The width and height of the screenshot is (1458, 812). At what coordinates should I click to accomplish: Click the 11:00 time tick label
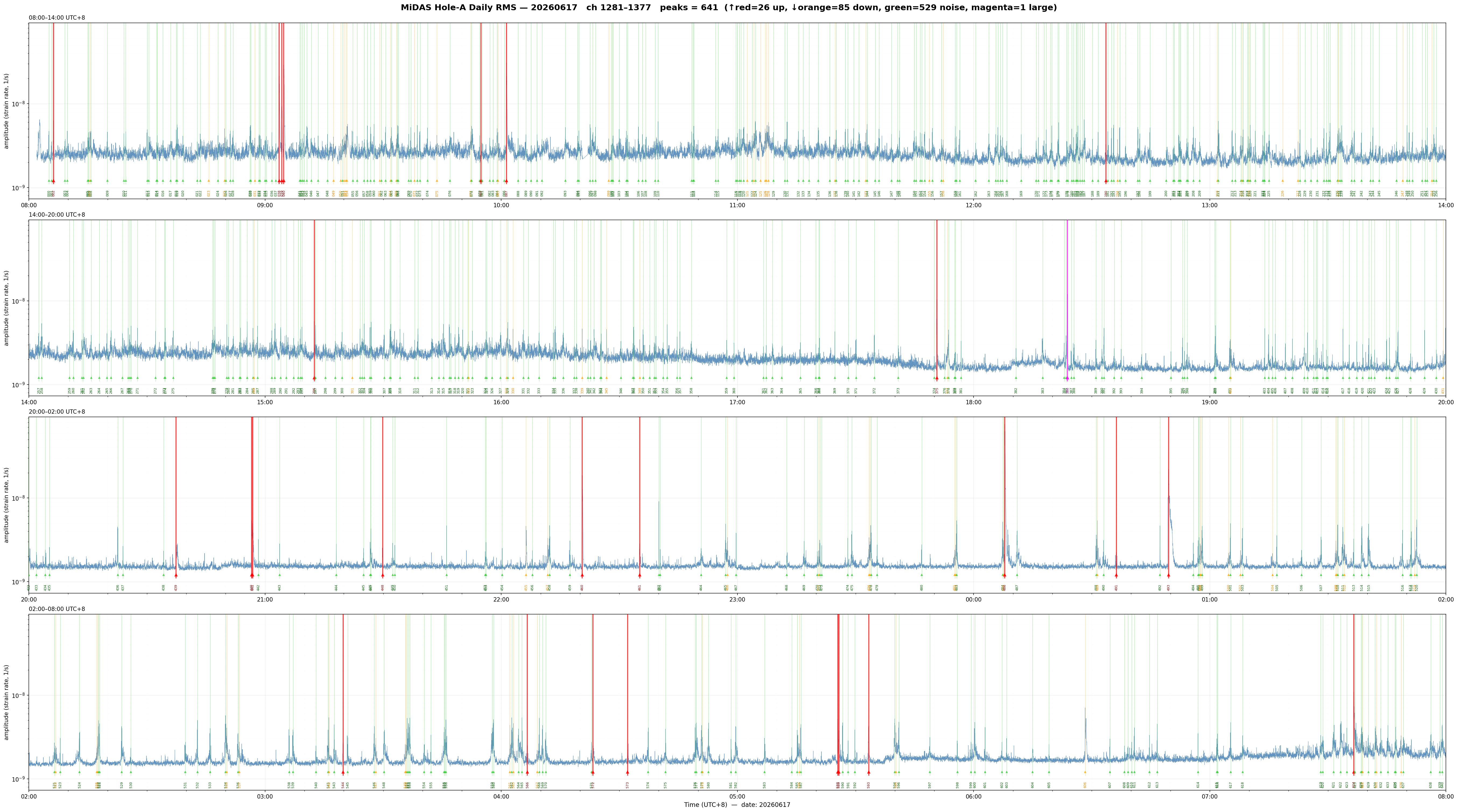(x=737, y=205)
